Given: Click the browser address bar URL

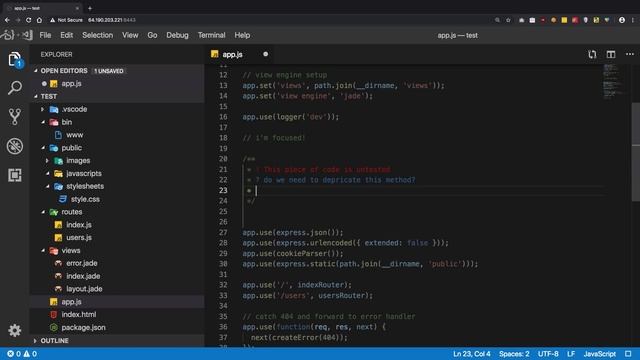Looking at the screenshot, I should (111, 20).
